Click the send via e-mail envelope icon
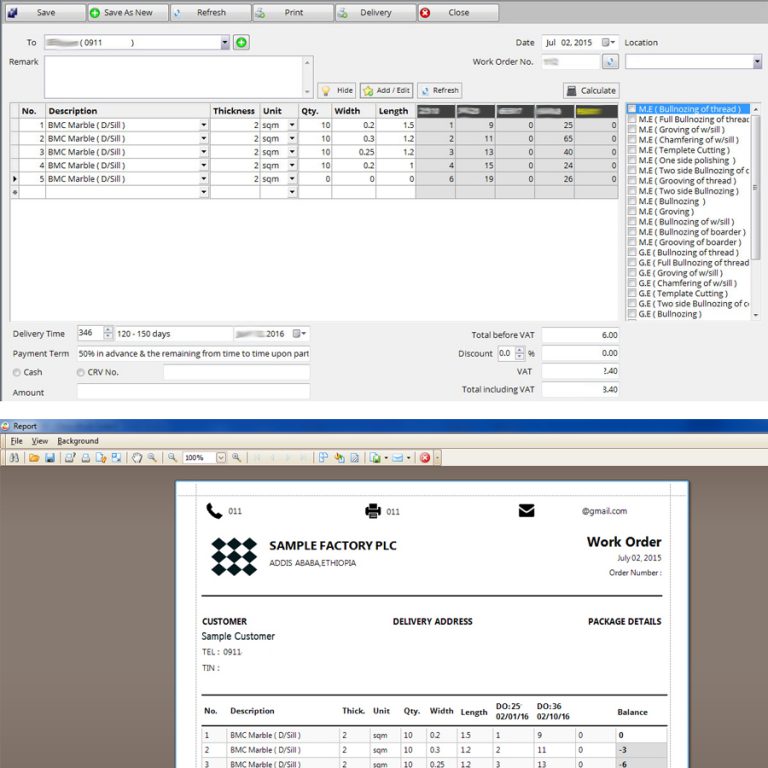The image size is (768, 768). 397,457
